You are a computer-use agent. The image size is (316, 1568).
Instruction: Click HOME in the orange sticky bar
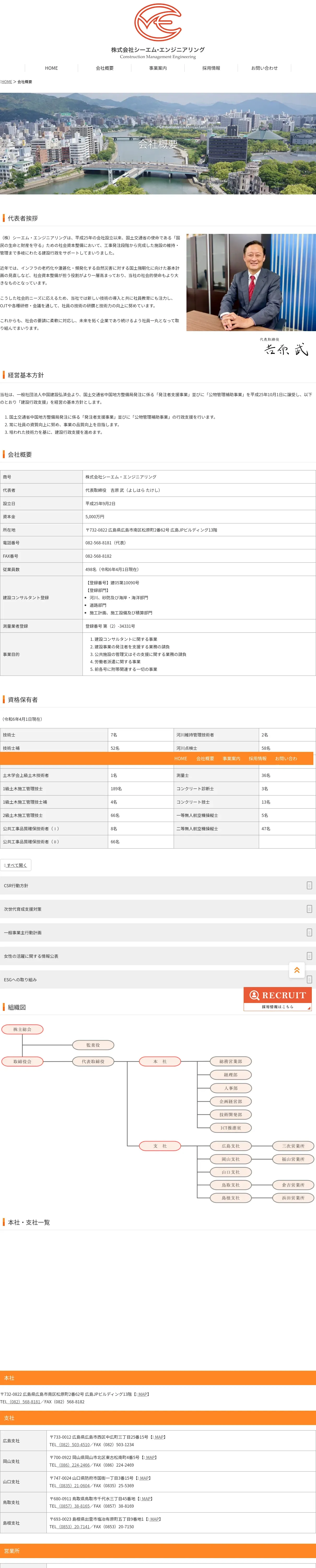(x=181, y=758)
